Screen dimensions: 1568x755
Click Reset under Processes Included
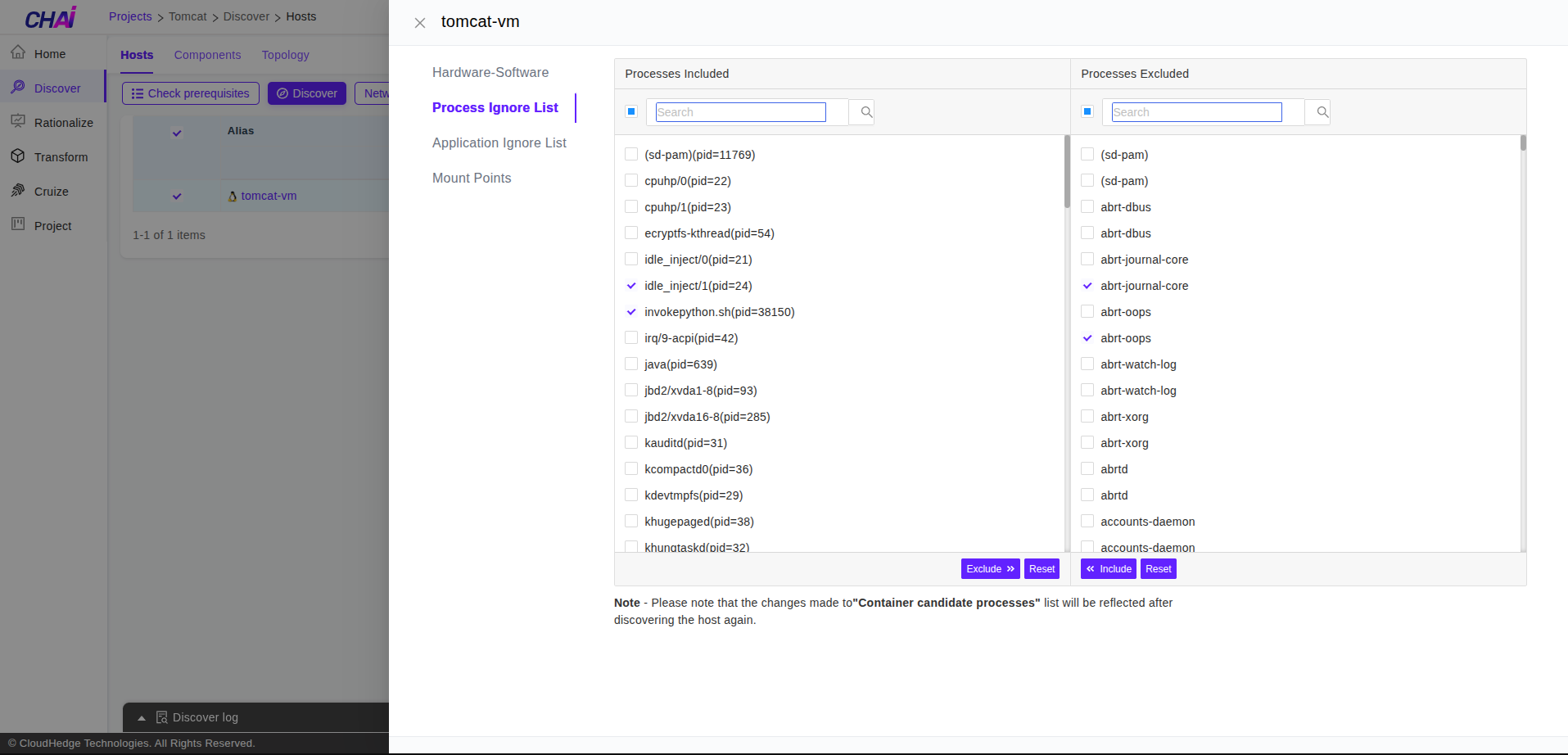[1042, 569]
